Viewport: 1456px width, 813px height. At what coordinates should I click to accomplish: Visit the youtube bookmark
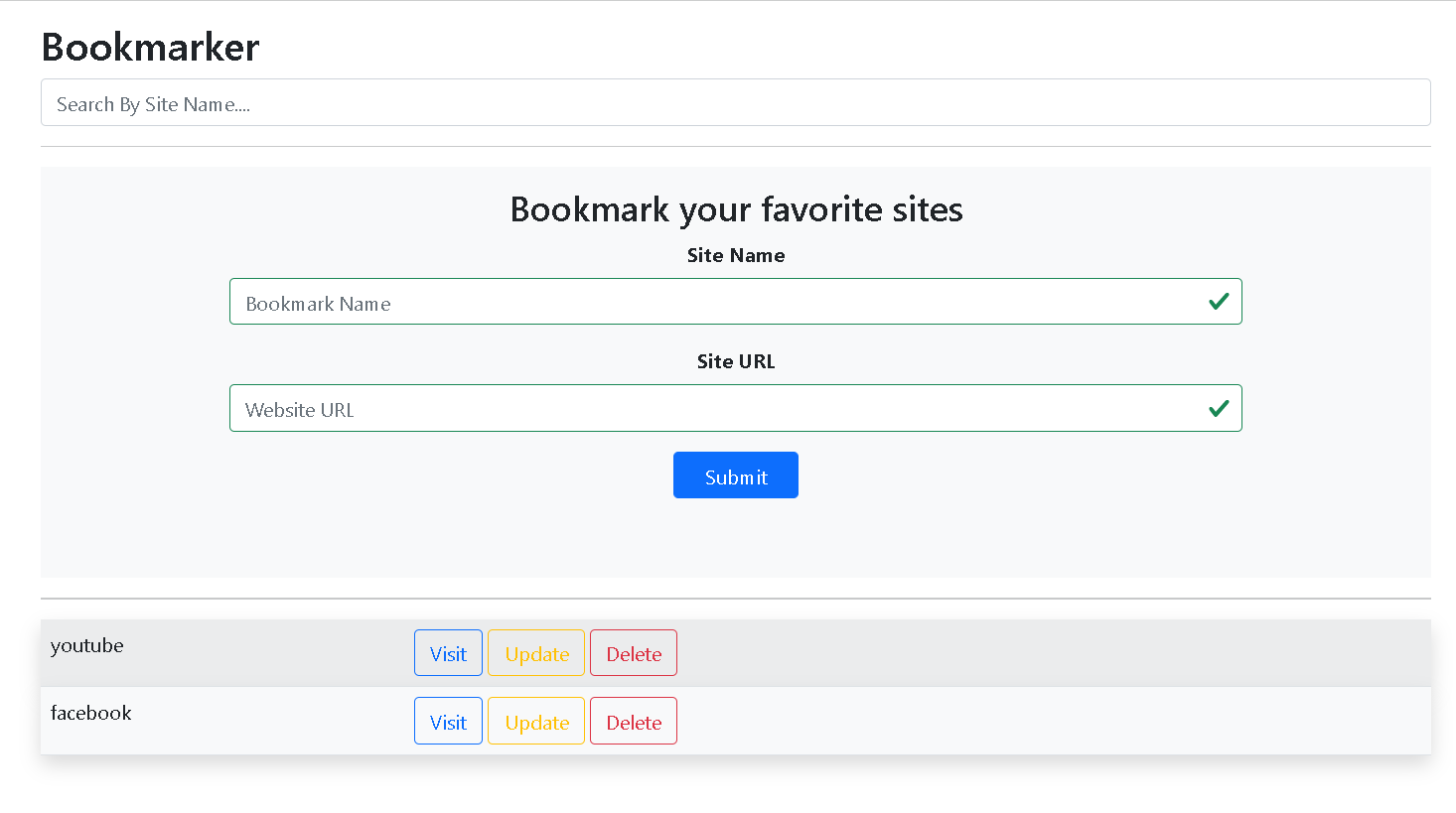pyautogui.click(x=448, y=652)
